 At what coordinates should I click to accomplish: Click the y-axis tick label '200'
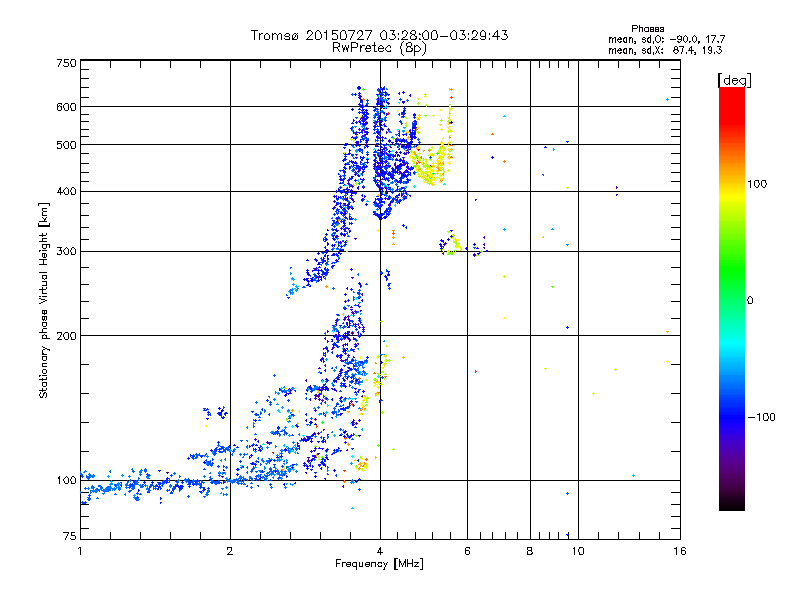66,336
